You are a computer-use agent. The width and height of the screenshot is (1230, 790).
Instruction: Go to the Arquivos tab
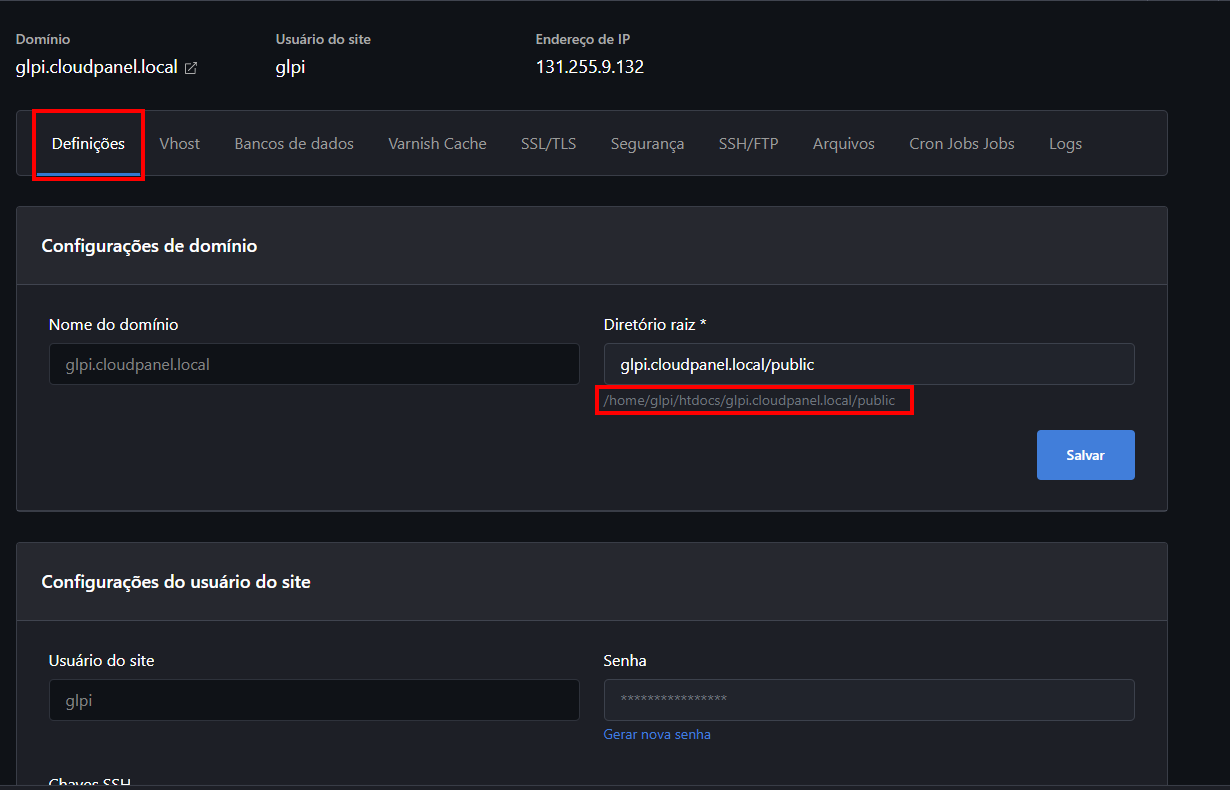pyautogui.click(x=843, y=144)
